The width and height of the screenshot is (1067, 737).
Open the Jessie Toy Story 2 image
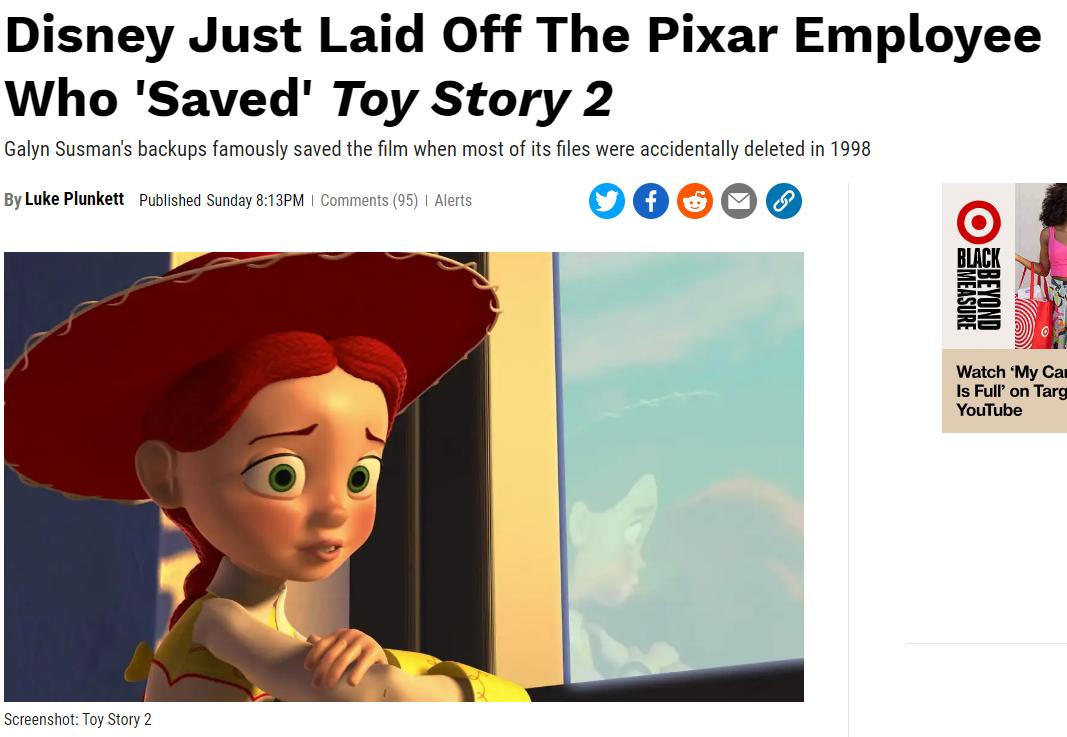pos(404,476)
